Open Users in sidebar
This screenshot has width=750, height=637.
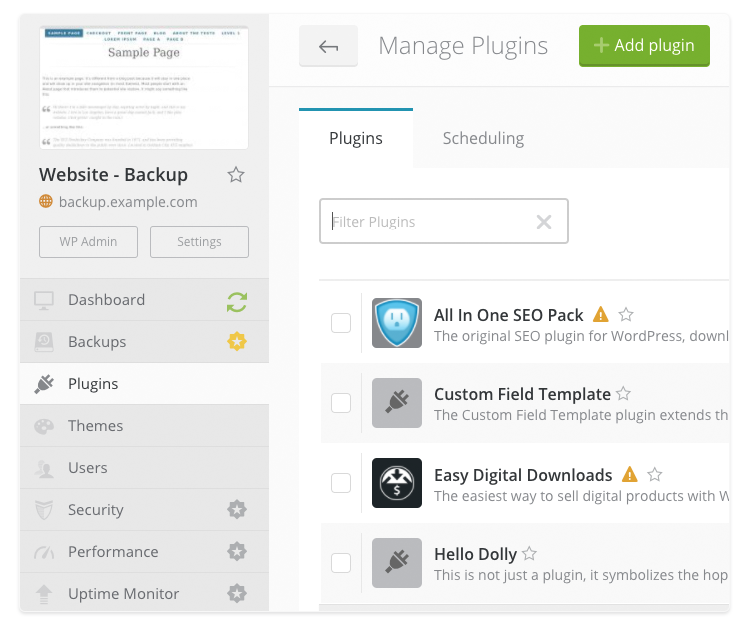tap(144, 468)
